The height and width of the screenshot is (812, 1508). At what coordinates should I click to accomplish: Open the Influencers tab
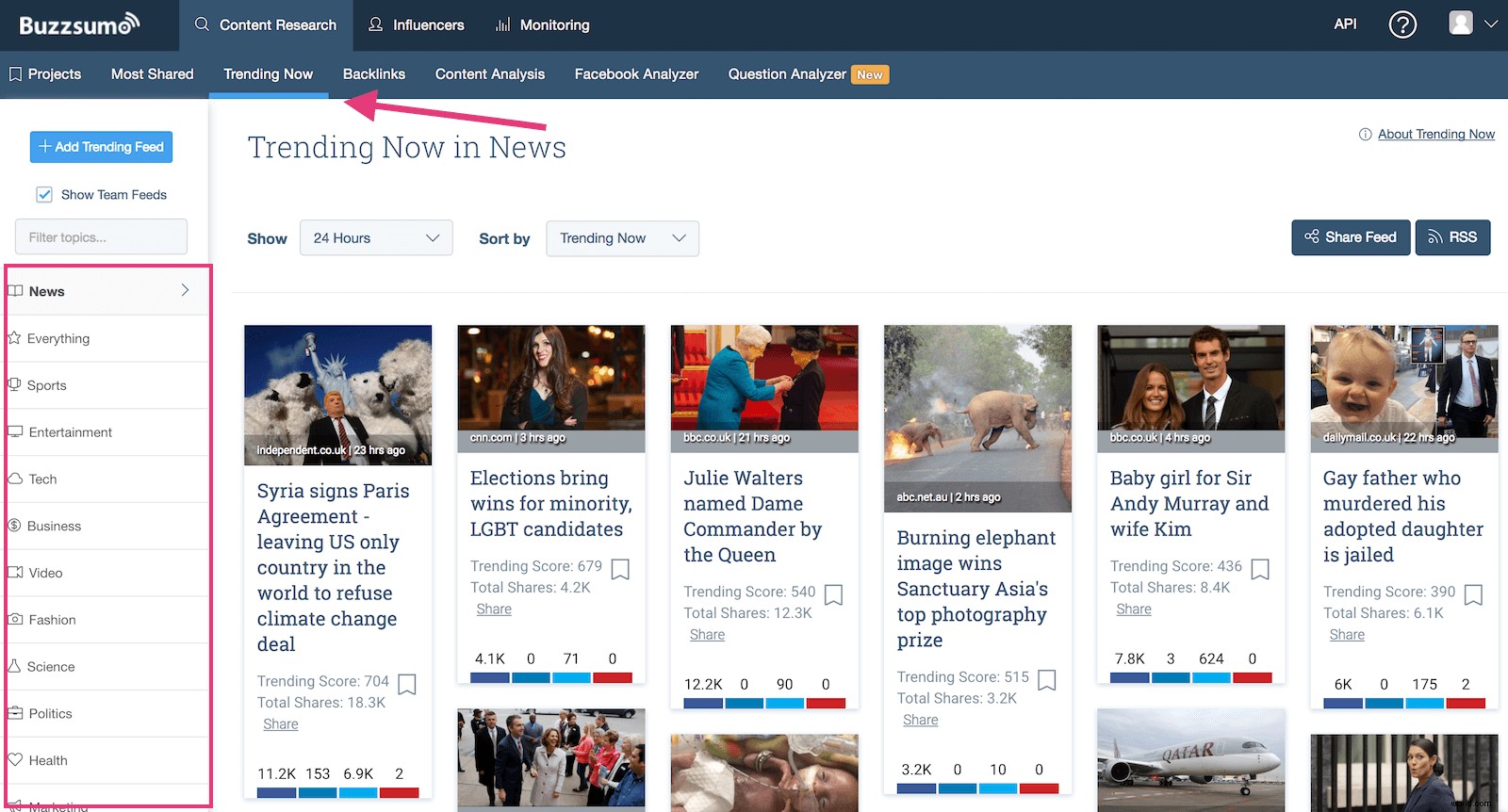(416, 24)
